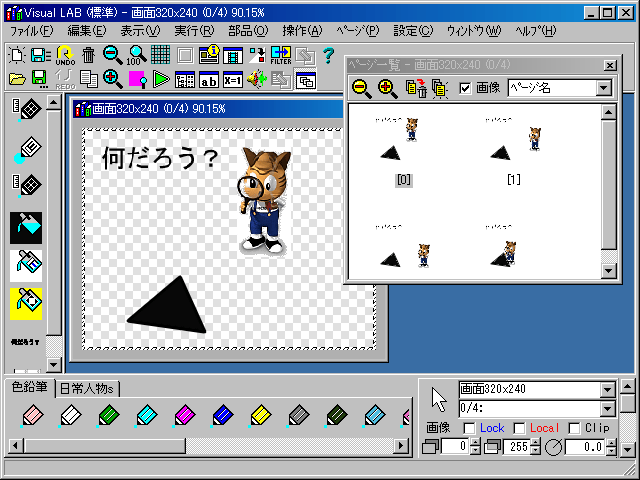Uncheck the 画像 checkbox in page list
640x480 pixels.
click(x=465, y=89)
